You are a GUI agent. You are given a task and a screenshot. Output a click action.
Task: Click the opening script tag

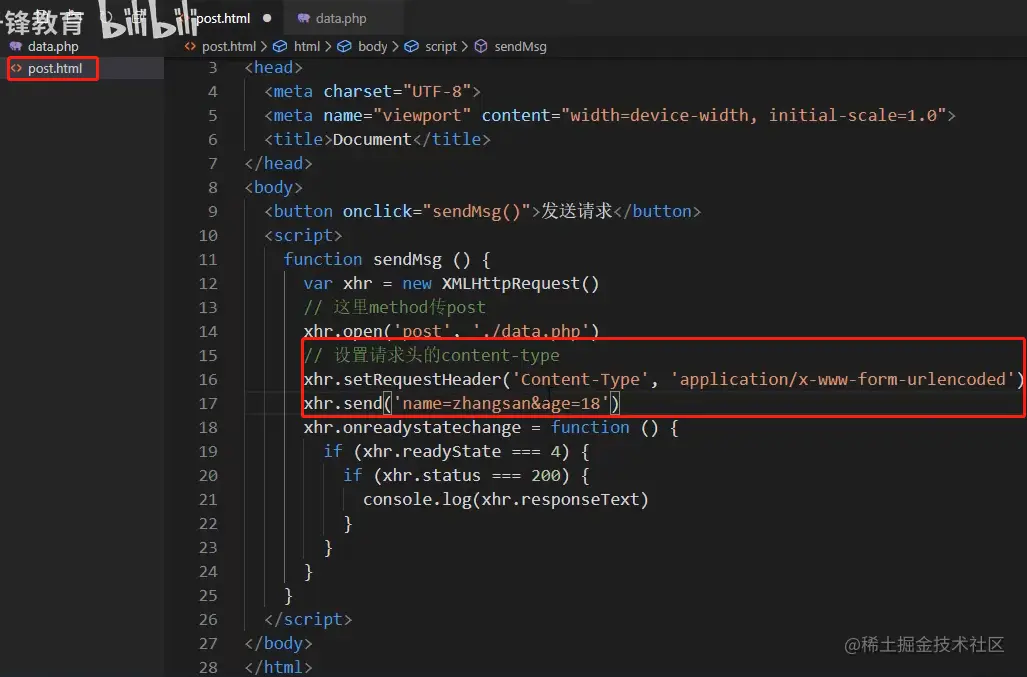303,236
